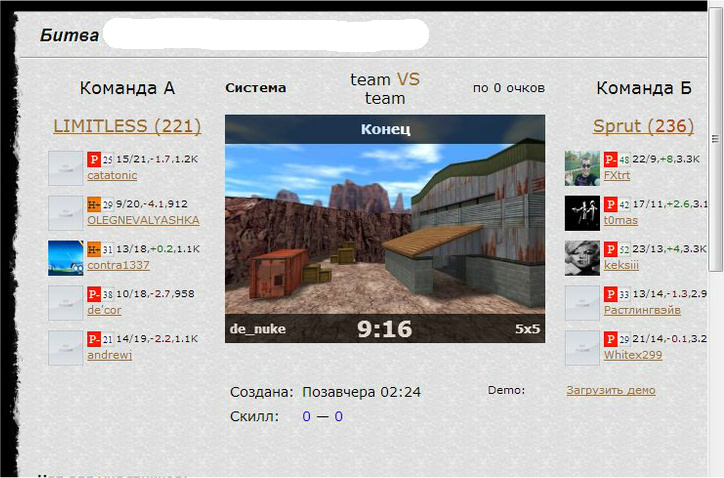This screenshot has width=724, height=478.
Task: Click the de_nuke map preview image
Action: tap(385, 229)
